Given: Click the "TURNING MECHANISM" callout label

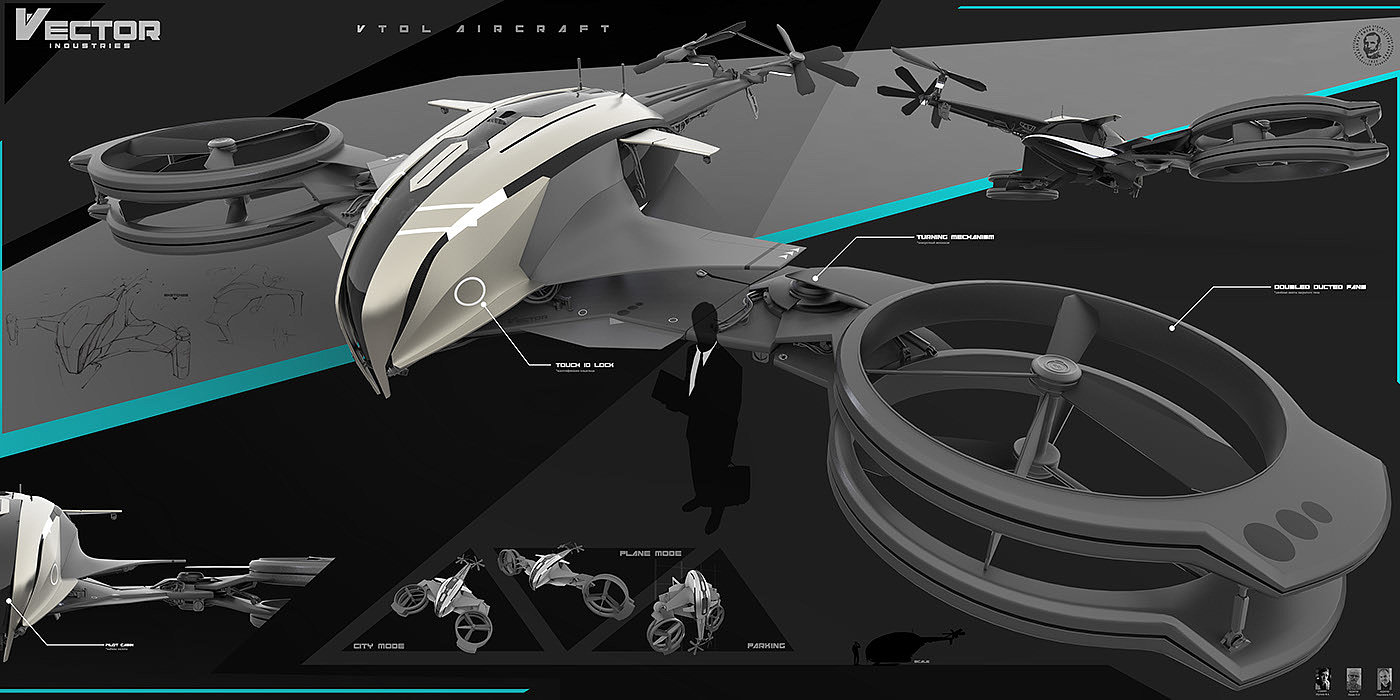Looking at the screenshot, I should (x=954, y=238).
